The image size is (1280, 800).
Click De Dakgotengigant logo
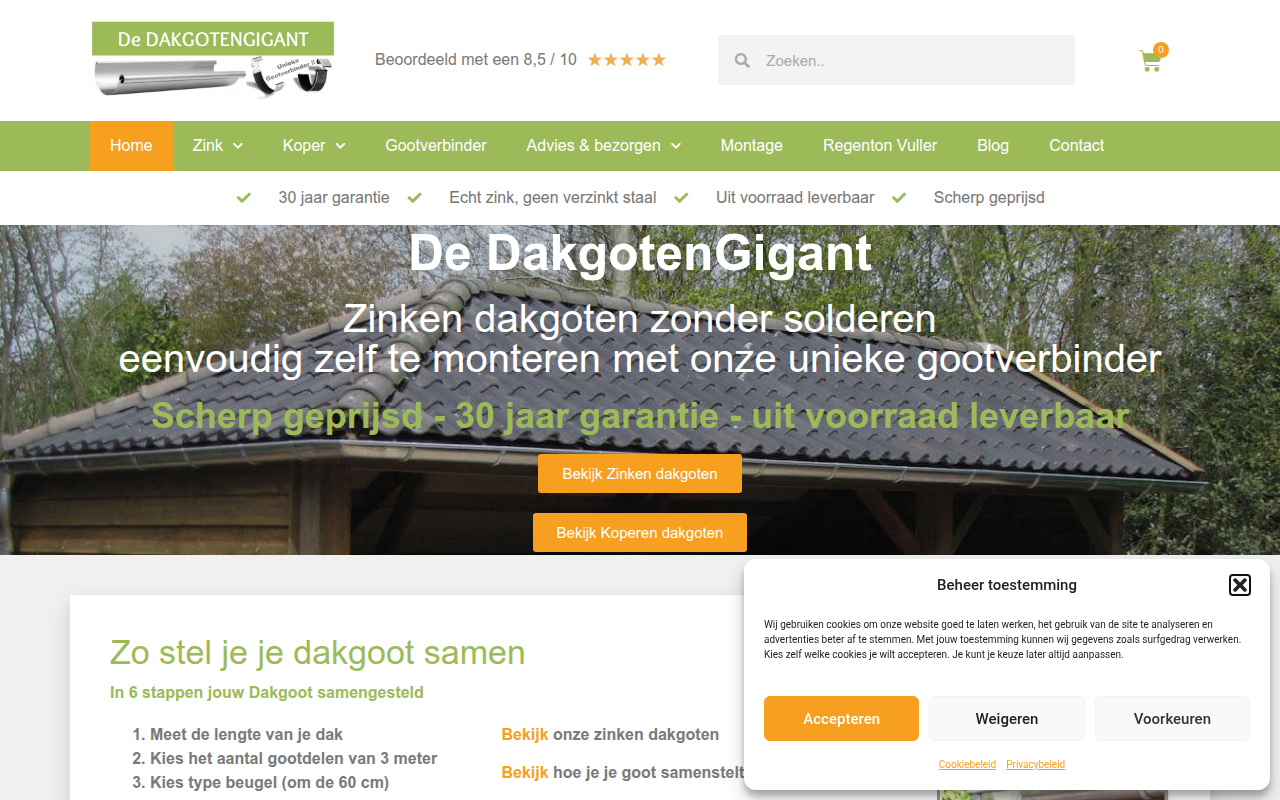click(x=213, y=60)
